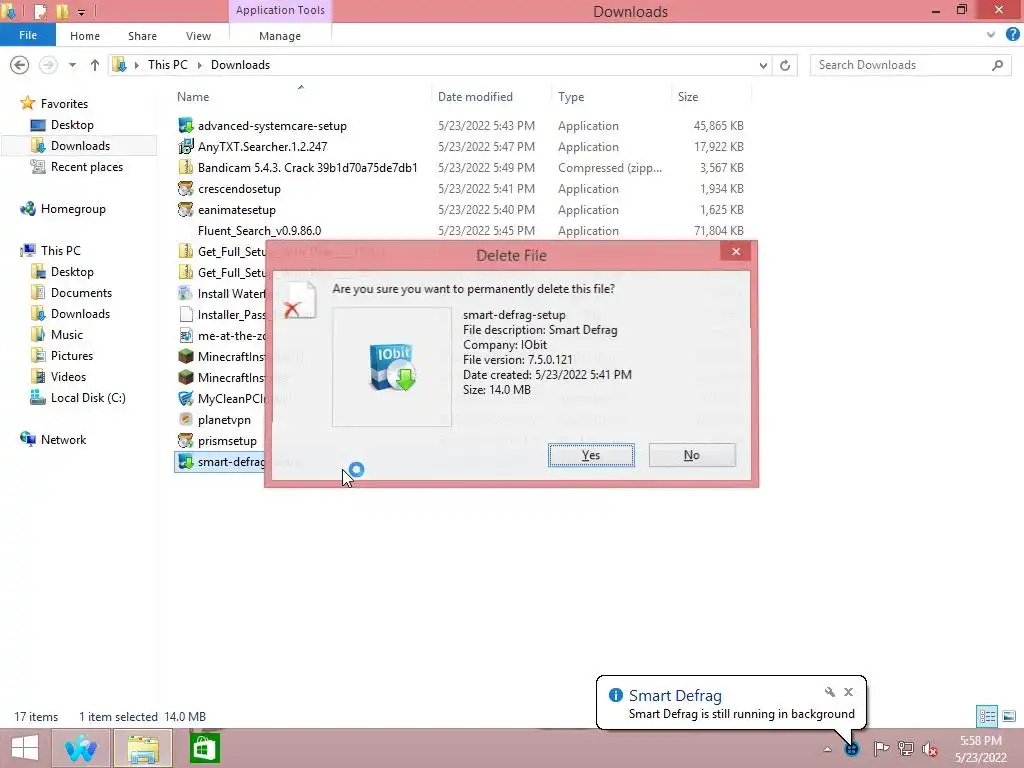The image size is (1024, 768).
Task: Expand the address bar history dropdown
Action: pos(763,65)
